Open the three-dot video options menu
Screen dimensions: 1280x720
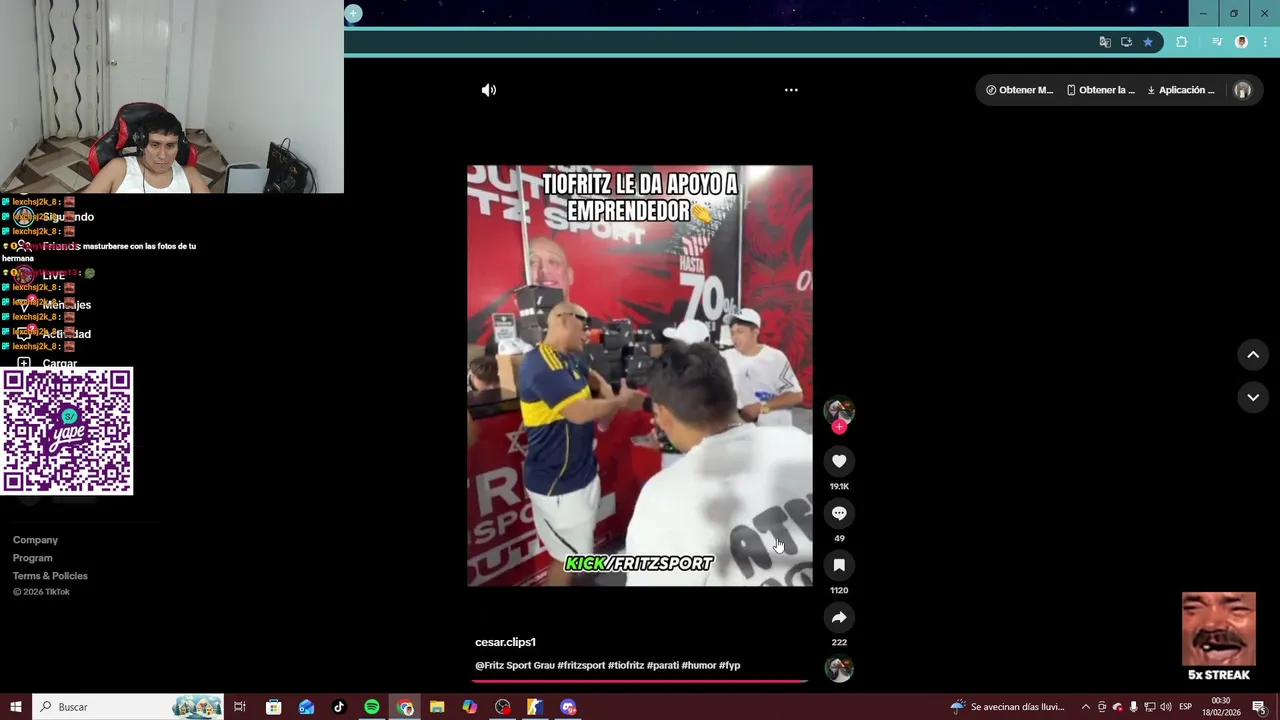791,90
